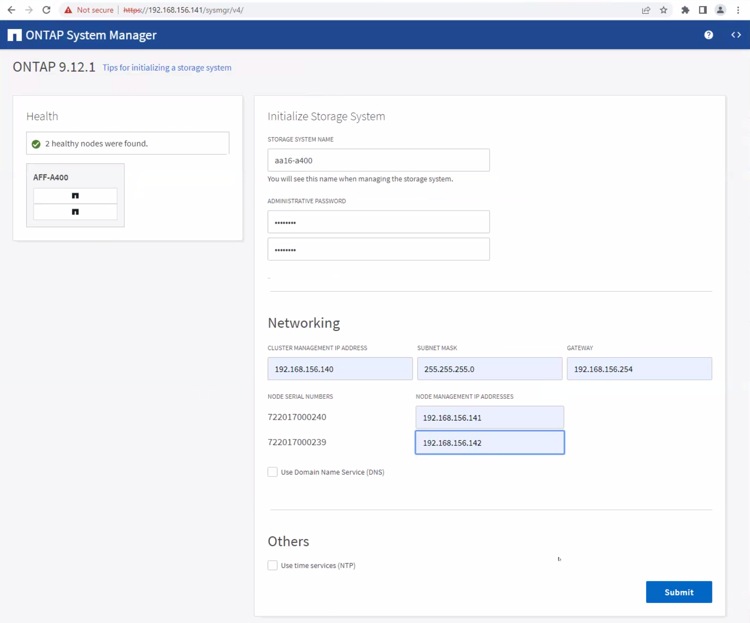
Task: Click the ONTAP System Manager logo
Action: click(14, 35)
